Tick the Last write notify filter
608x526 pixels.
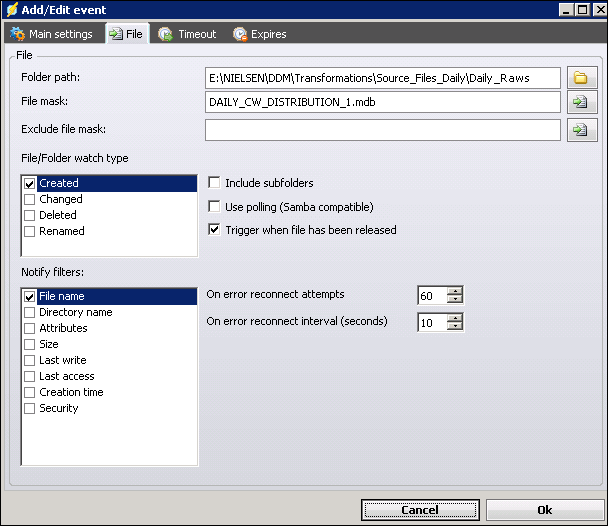point(29,360)
